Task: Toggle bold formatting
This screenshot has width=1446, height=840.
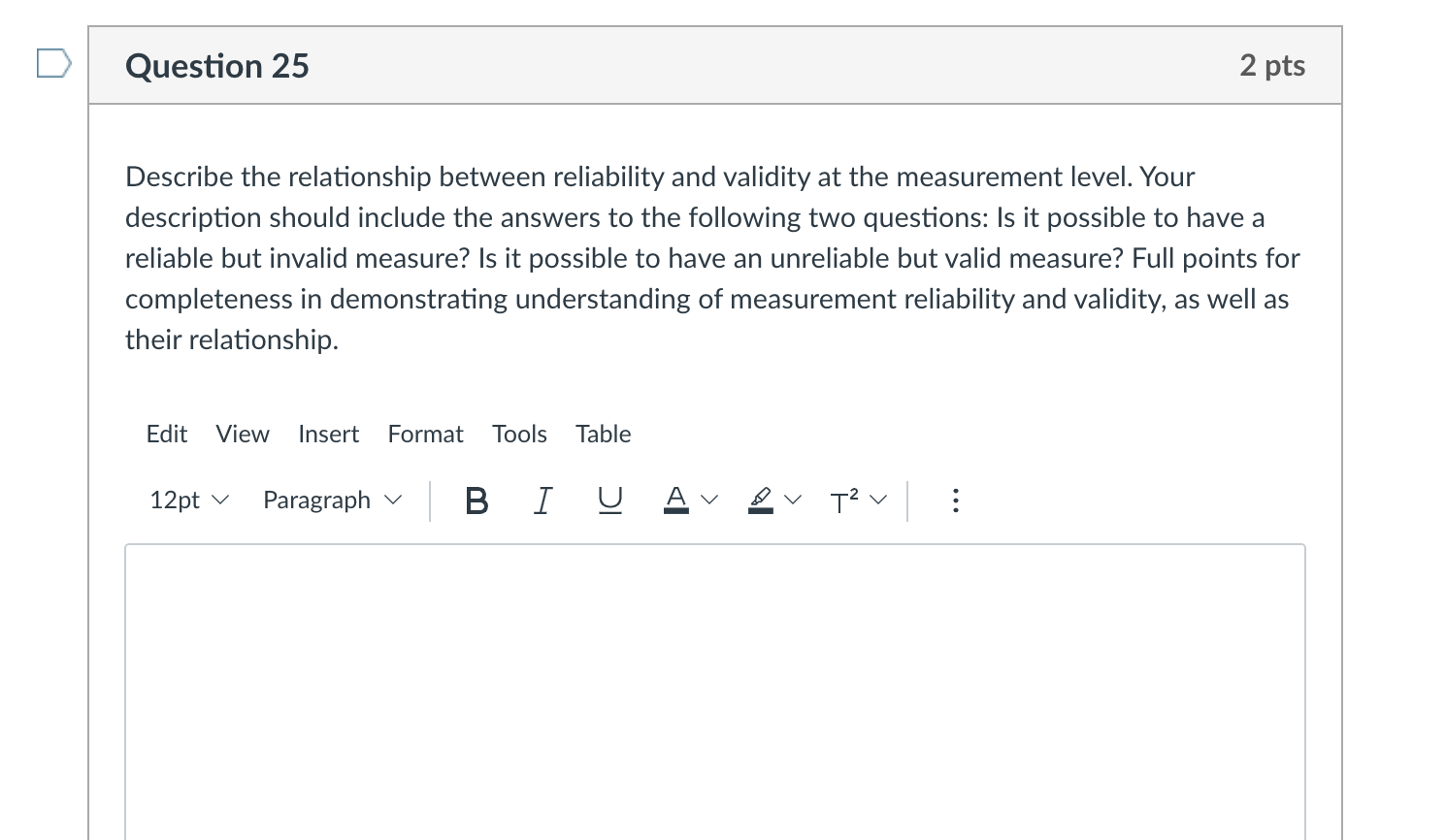Action: point(477,501)
